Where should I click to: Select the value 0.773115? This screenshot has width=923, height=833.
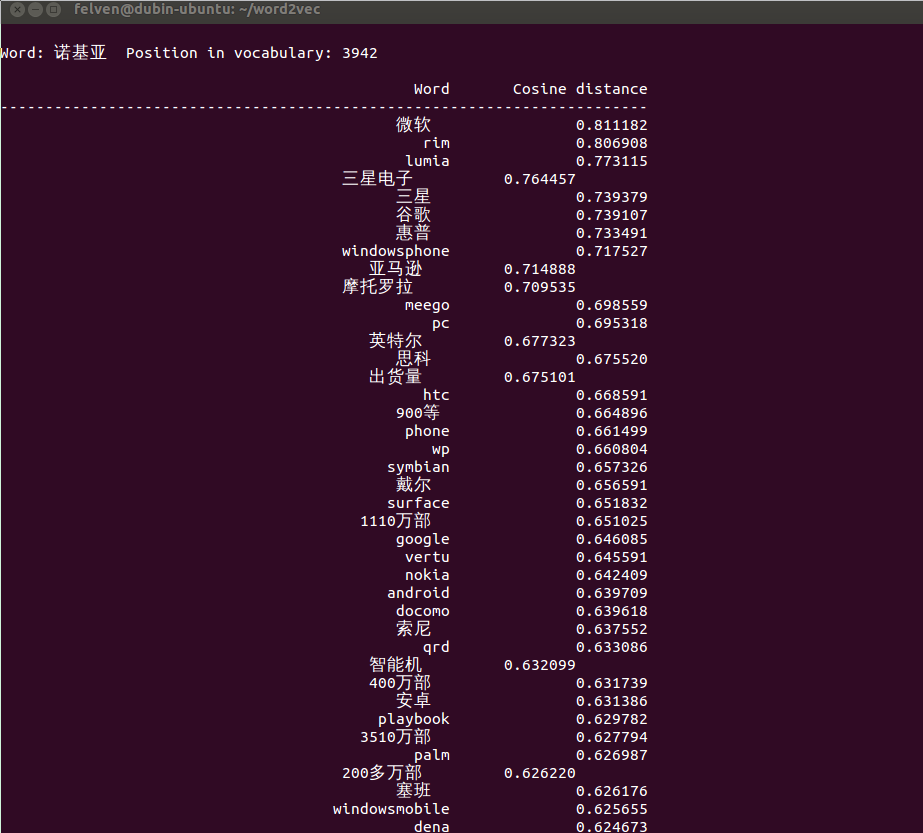[612, 161]
